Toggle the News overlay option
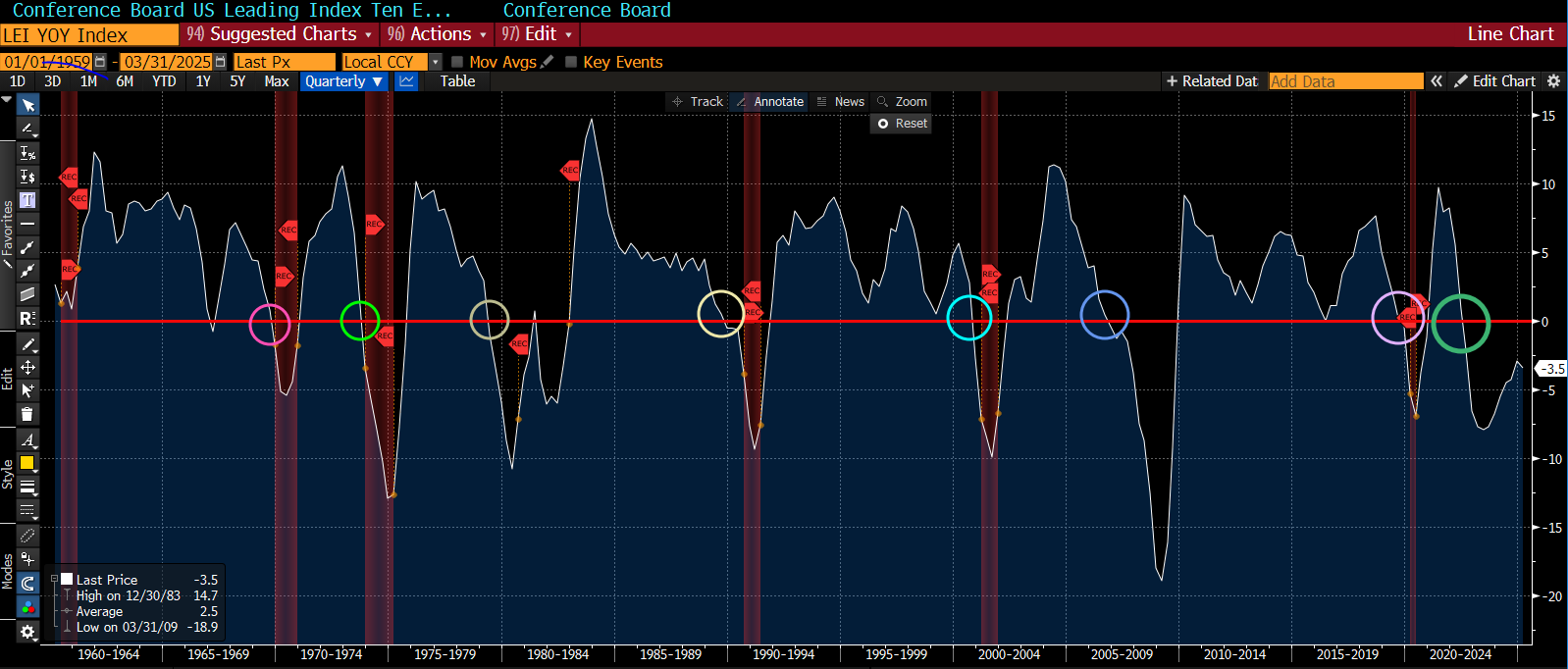The width and height of the screenshot is (1568, 669). (x=840, y=101)
